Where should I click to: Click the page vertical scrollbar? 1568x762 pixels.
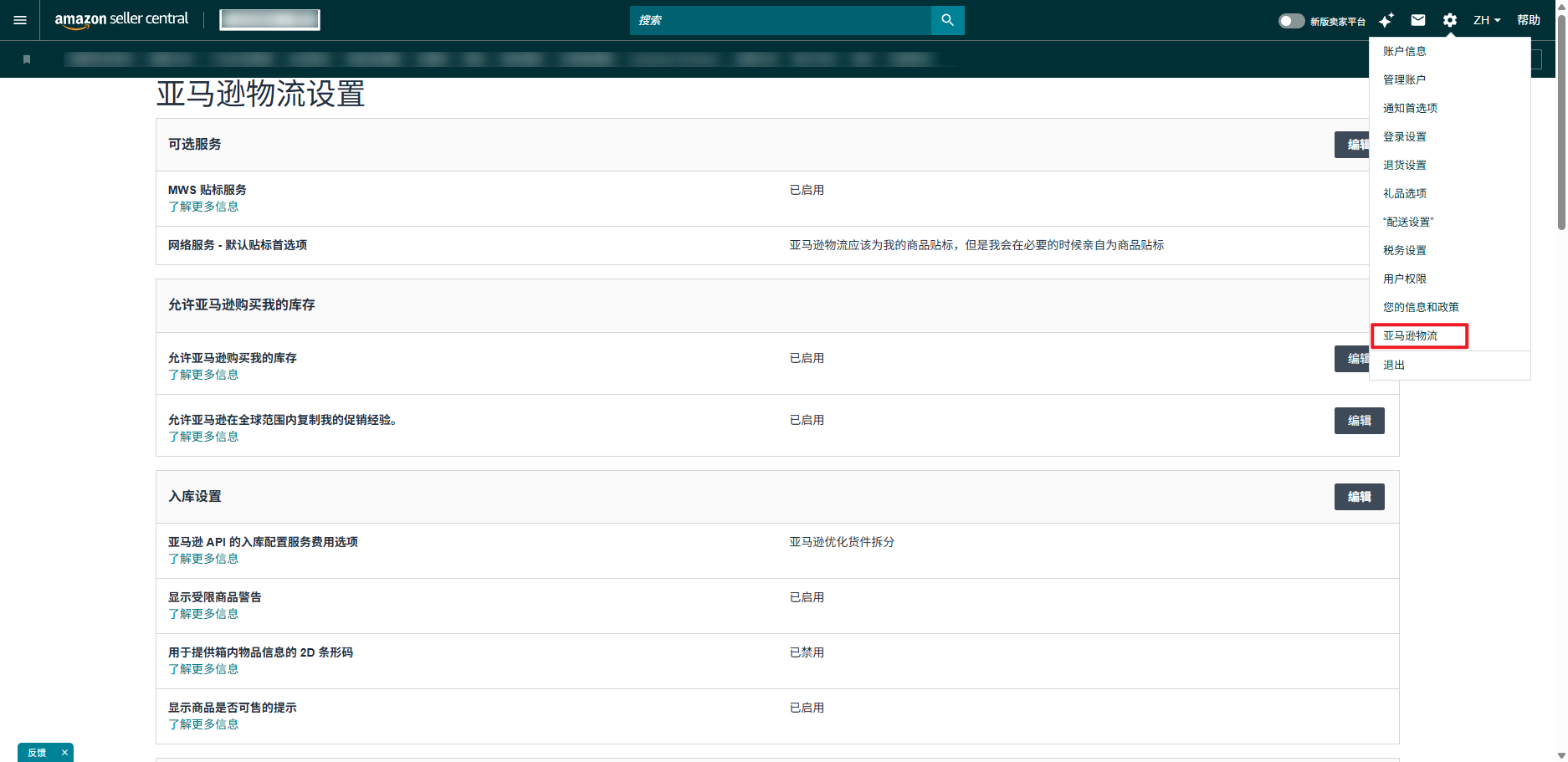[x=1561, y=125]
